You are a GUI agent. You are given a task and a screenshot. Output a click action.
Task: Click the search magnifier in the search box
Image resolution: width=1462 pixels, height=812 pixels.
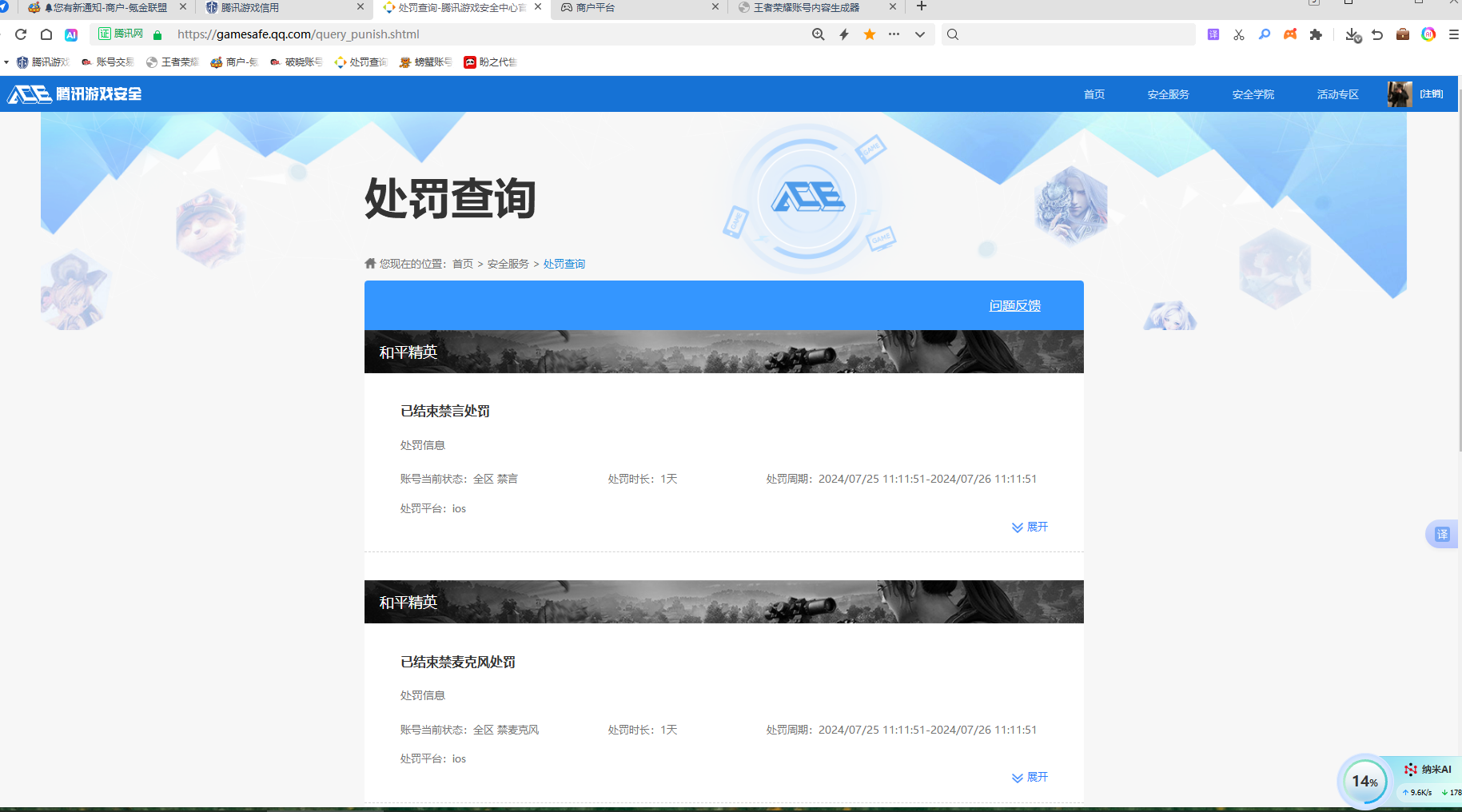click(953, 34)
